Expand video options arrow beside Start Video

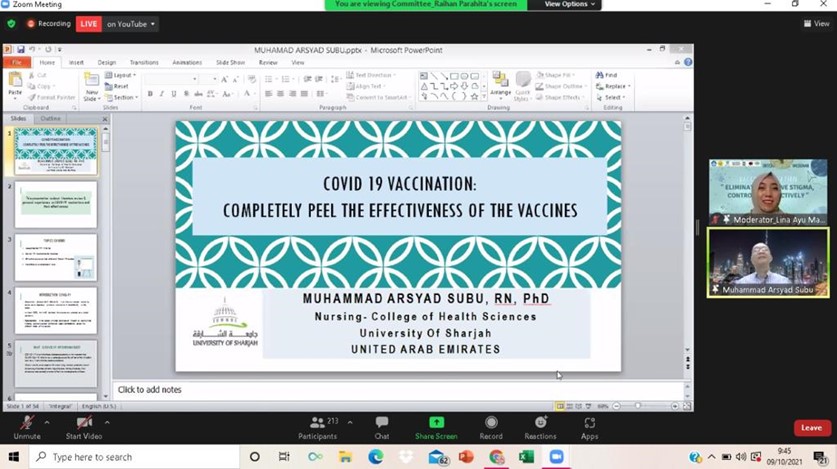coord(107,421)
